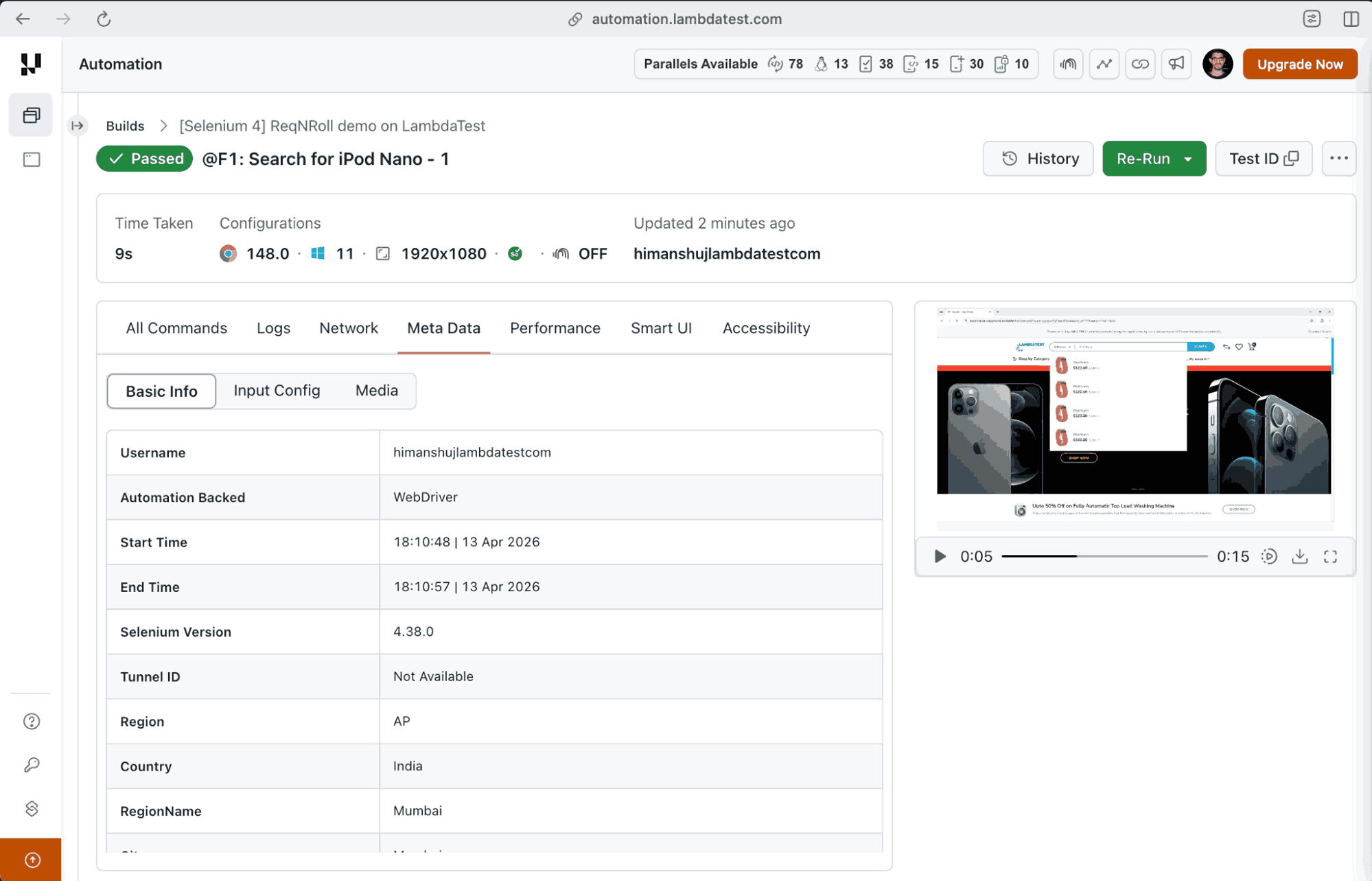Expand the video to fullscreen

coord(1331,556)
